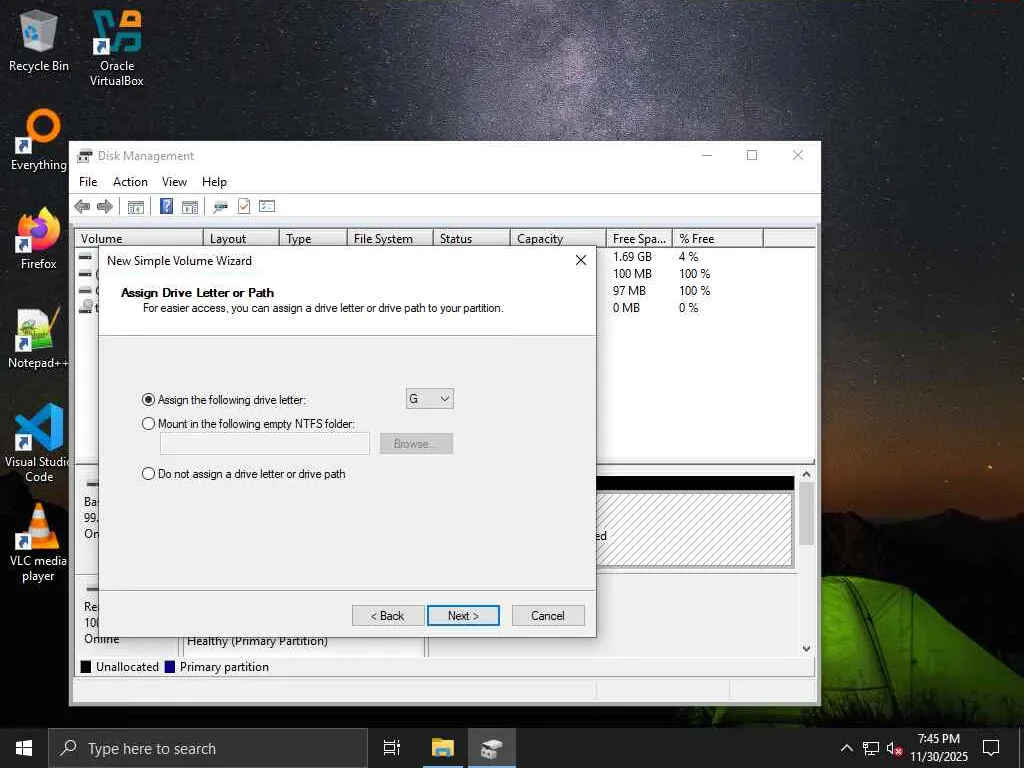Click the Status column header
Screen dimensions: 1024x768
(471, 239)
